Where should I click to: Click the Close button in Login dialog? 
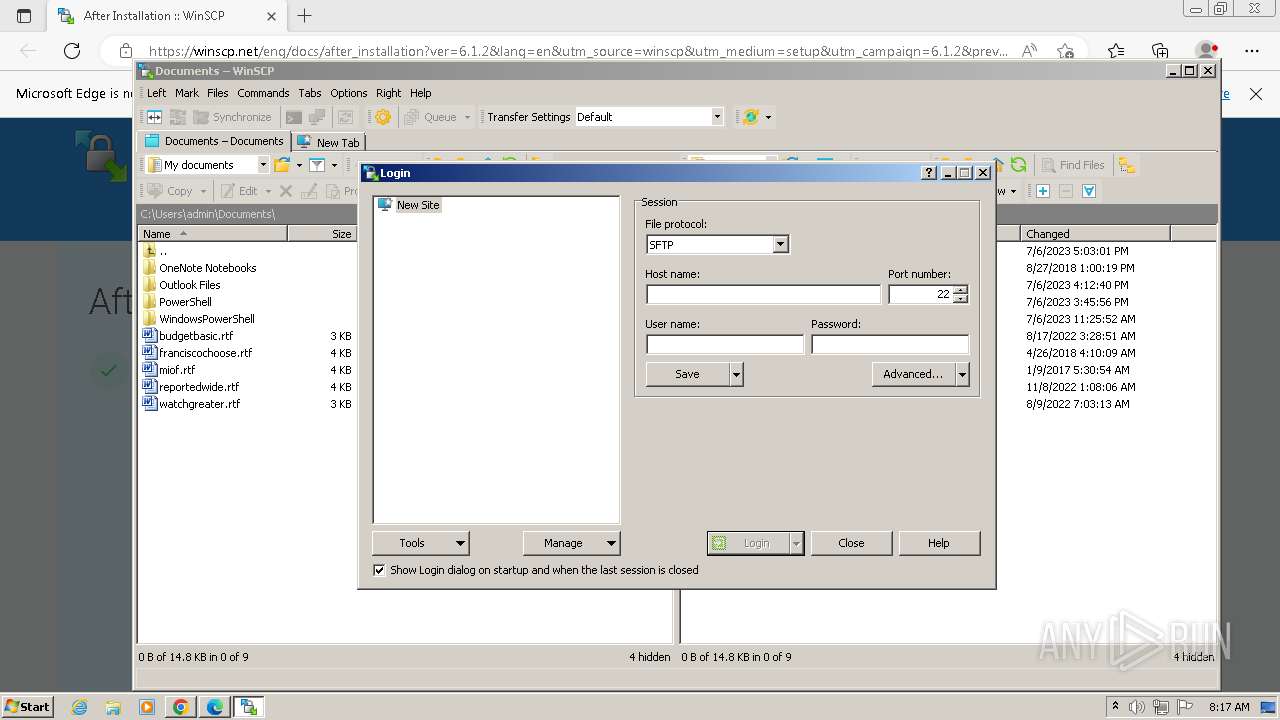(851, 543)
